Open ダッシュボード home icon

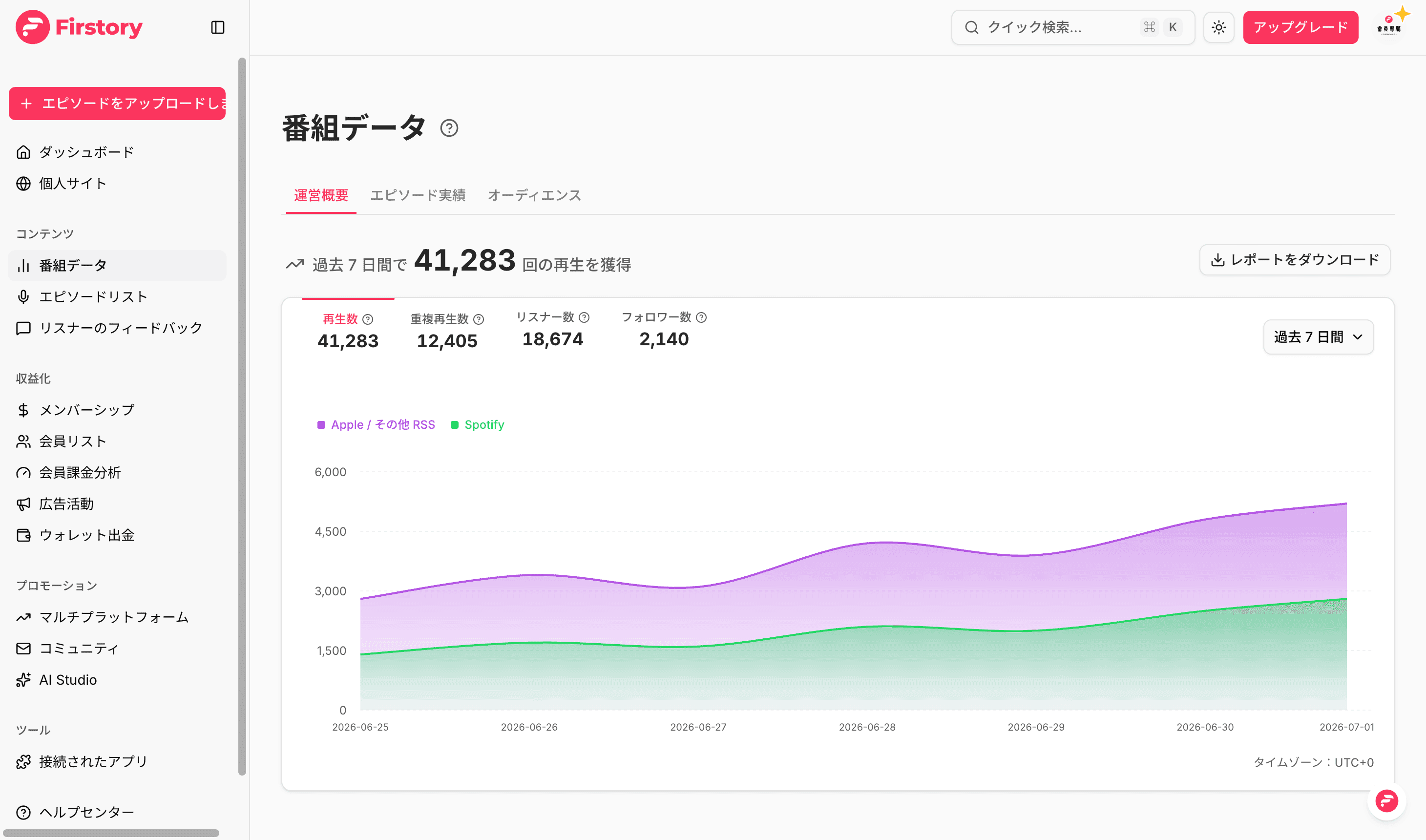click(23, 152)
